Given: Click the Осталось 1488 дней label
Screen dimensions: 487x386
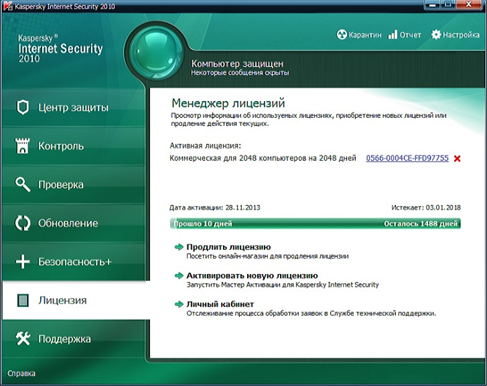Looking at the screenshot, I should (421, 224).
